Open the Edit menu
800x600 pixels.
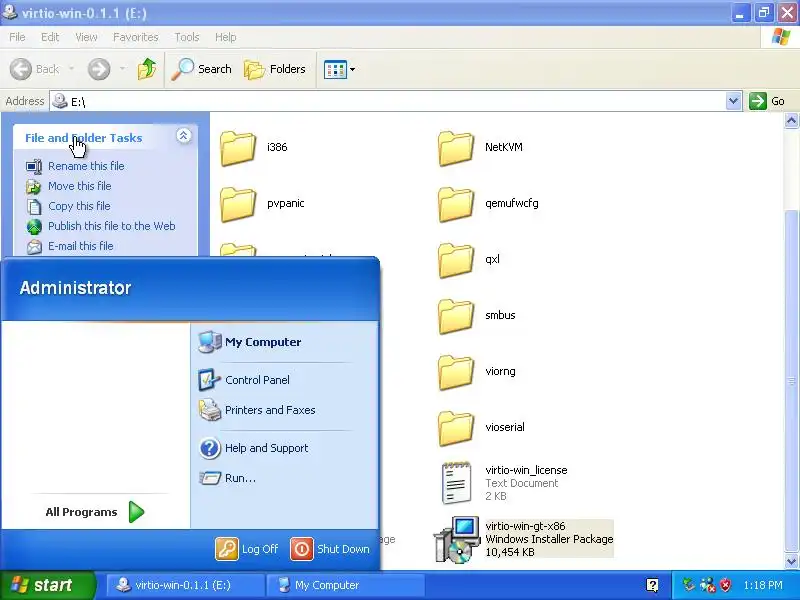(50, 37)
